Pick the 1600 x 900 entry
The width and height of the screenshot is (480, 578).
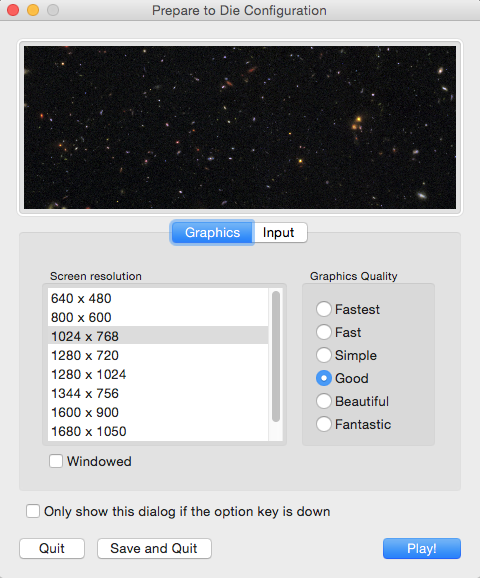pyautogui.click(x=158, y=412)
